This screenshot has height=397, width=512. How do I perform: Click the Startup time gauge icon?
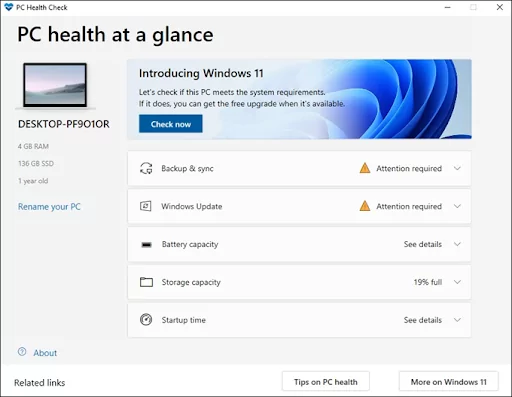[146, 320]
